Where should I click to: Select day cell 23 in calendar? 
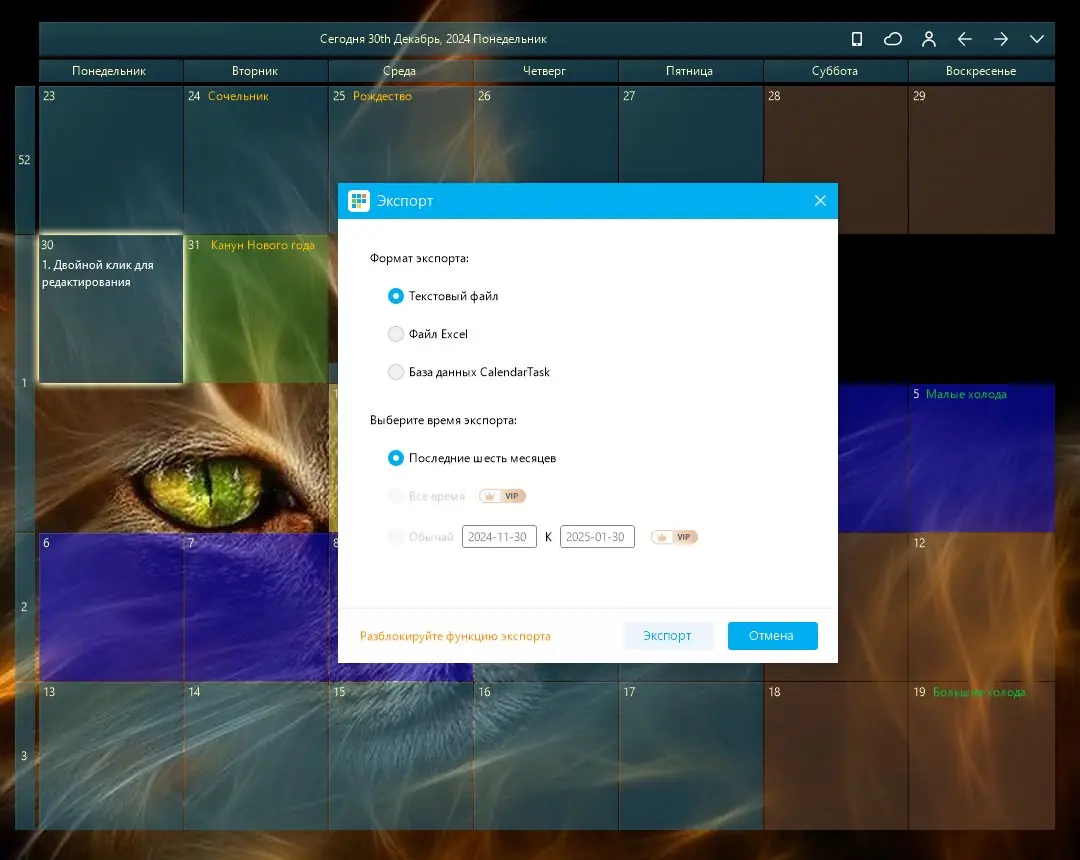point(110,160)
